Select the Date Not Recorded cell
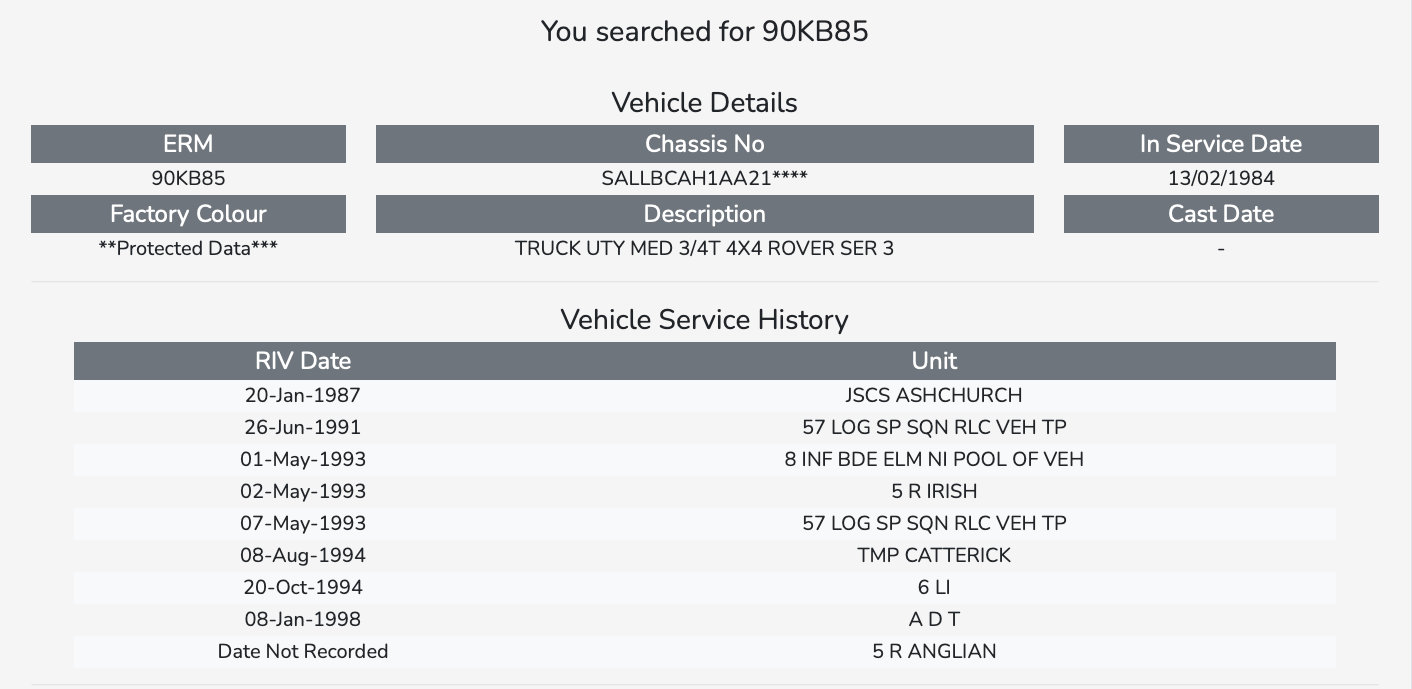 [x=303, y=651]
